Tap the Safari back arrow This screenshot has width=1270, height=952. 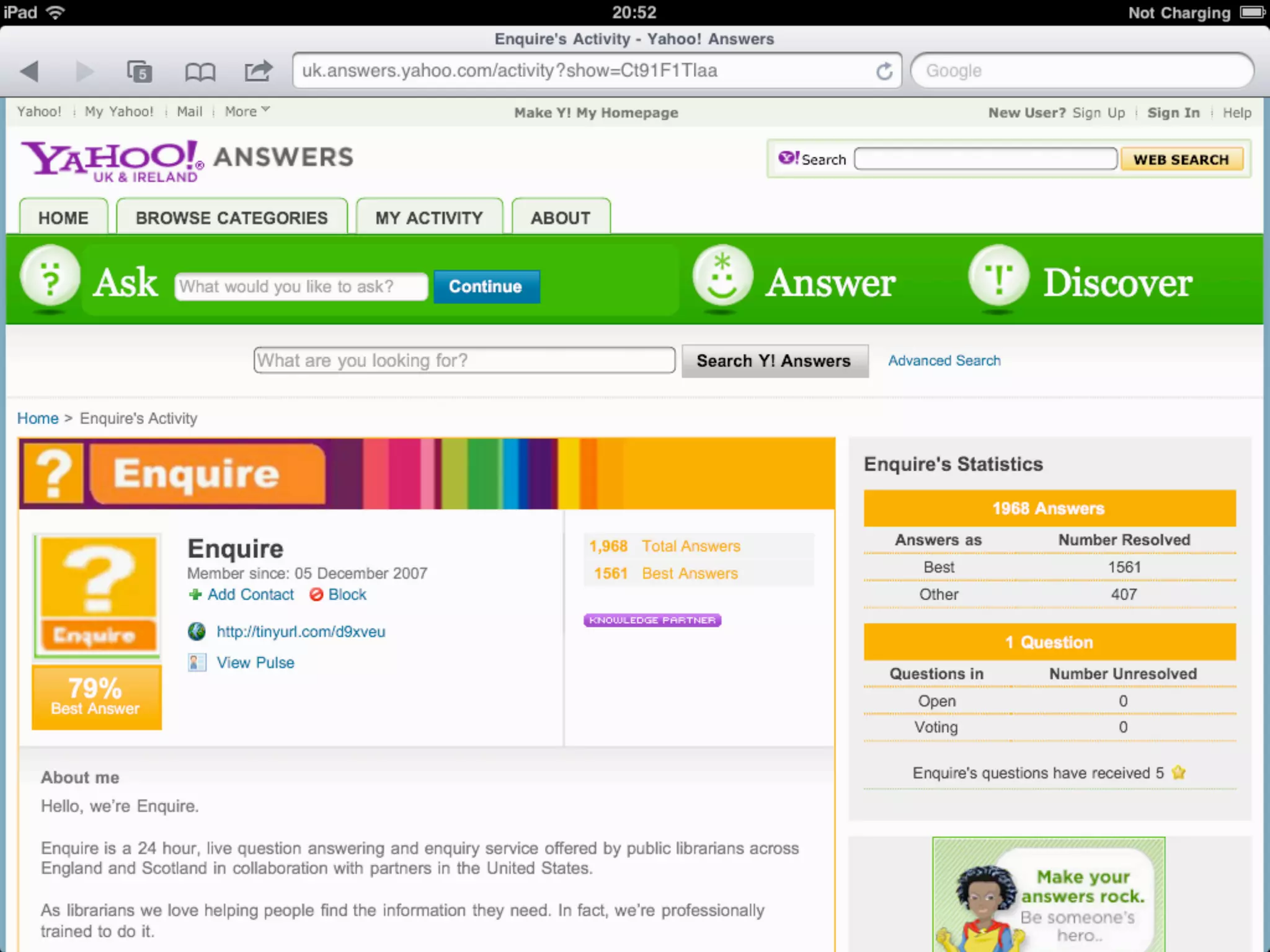tap(30, 71)
